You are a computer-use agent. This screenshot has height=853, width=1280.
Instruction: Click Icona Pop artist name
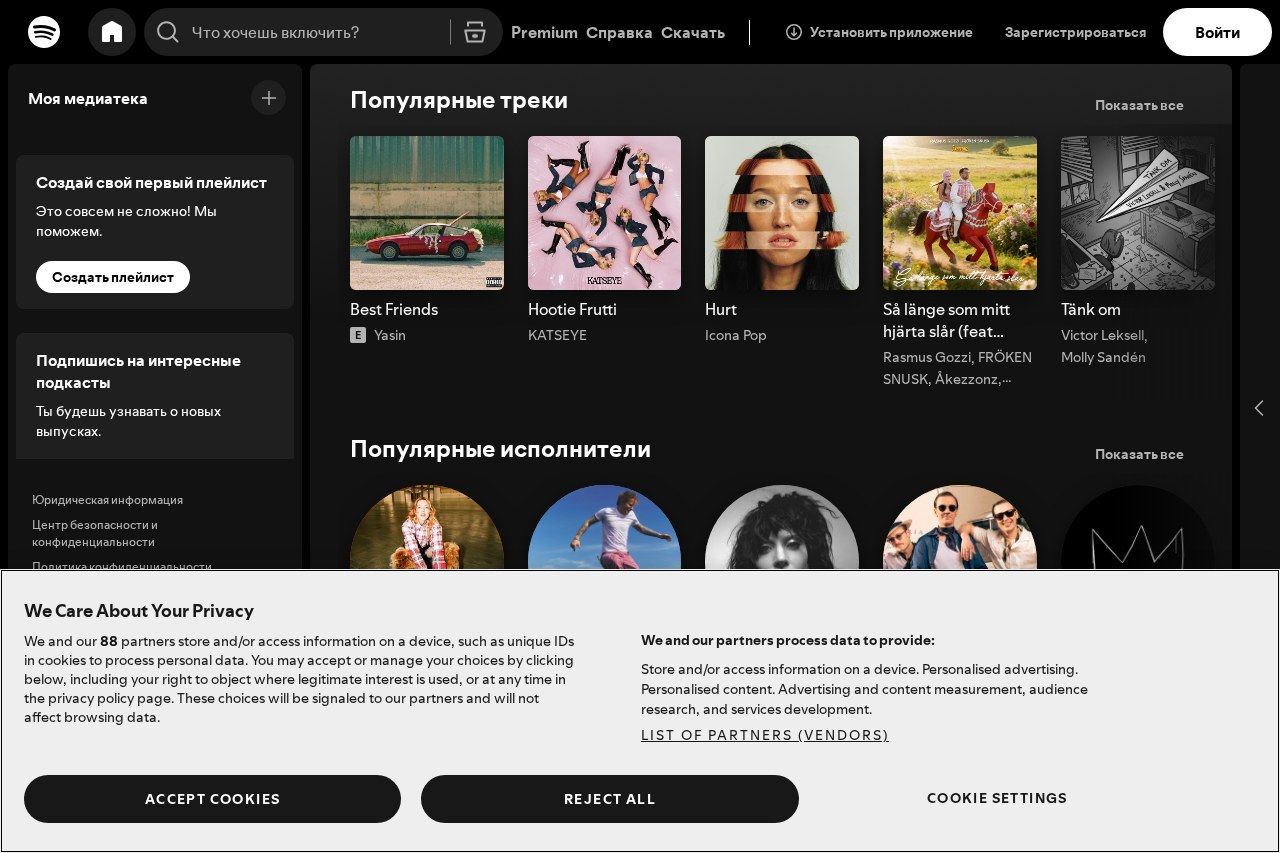(x=736, y=335)
